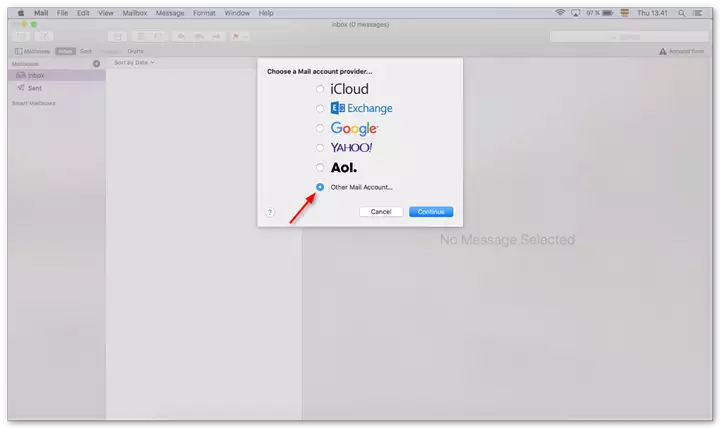This screenshot has width=720, height=428.
Task: Click the add mailbox plus icon
Action: 96,63
